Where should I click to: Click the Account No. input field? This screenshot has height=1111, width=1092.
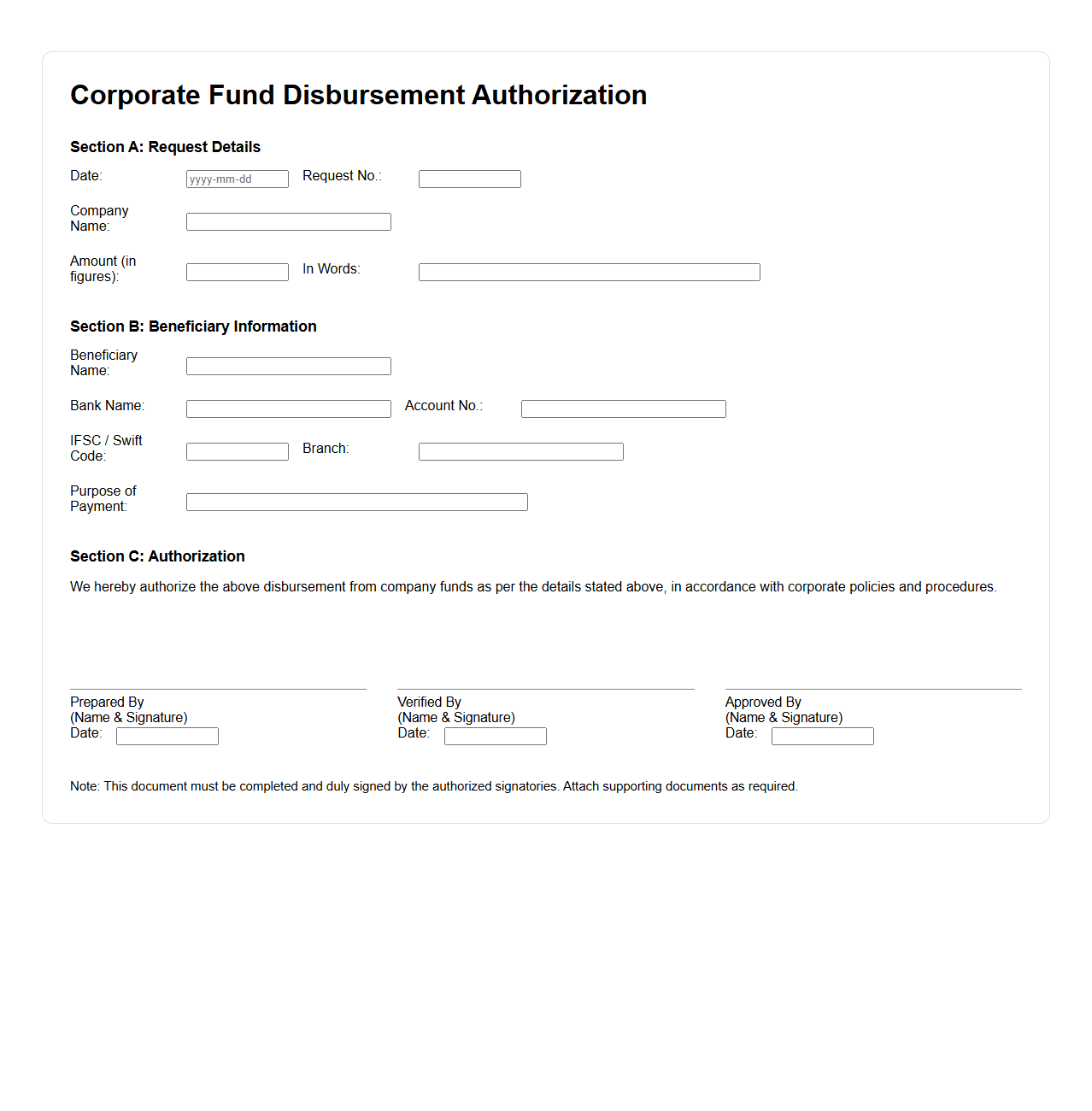(623, 409)
